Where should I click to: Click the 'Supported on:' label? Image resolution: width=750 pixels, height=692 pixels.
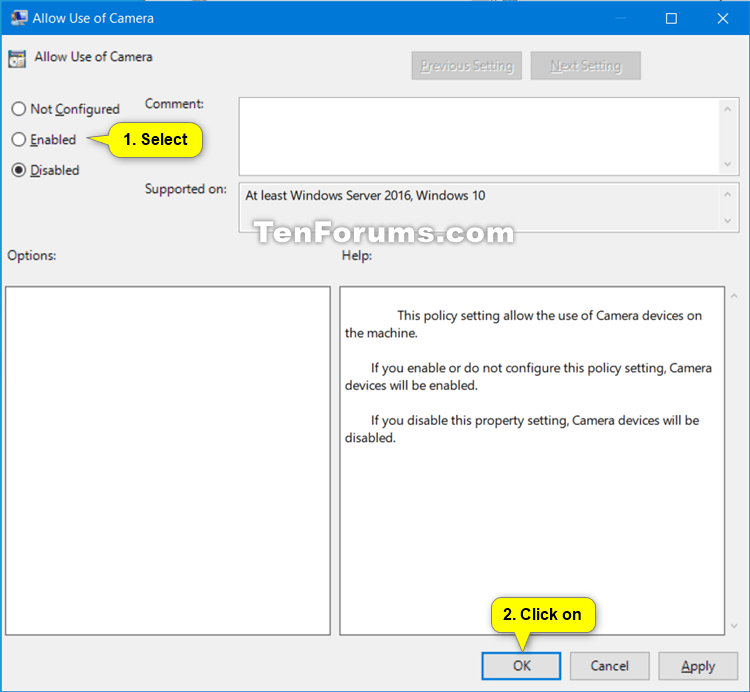[x=186, y=189]
